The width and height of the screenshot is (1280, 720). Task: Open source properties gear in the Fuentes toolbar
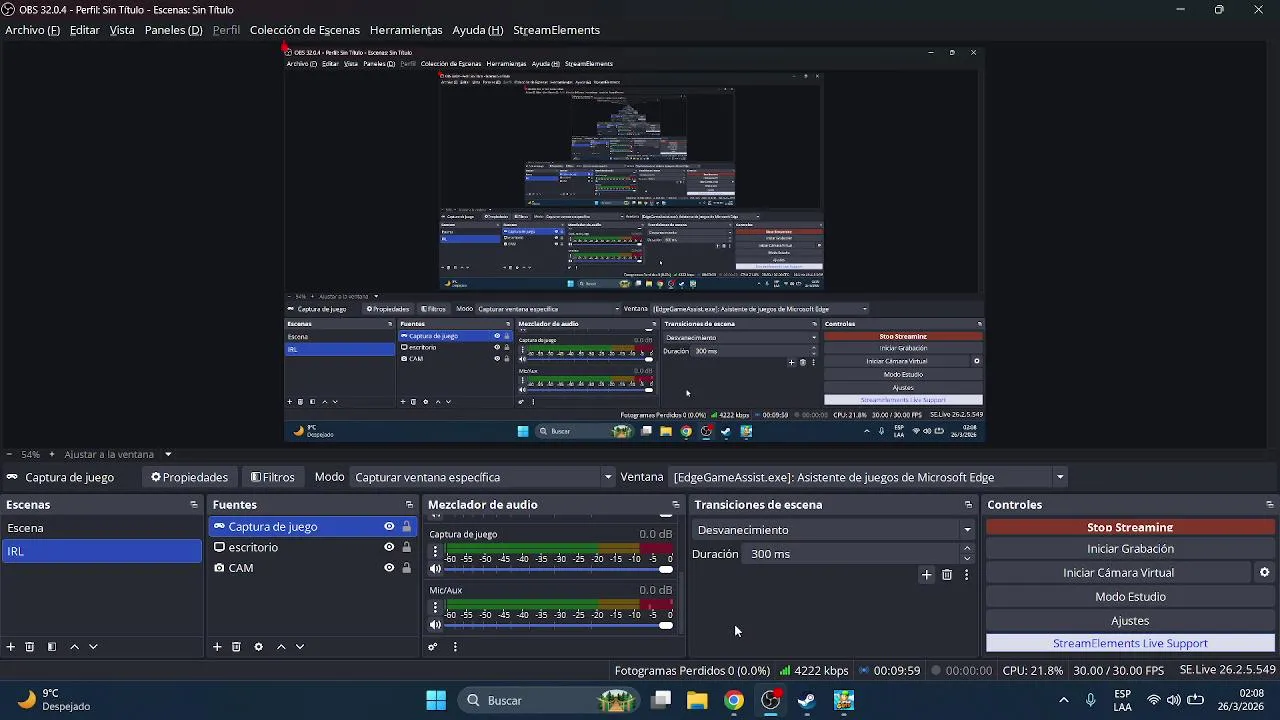point(258,647)
